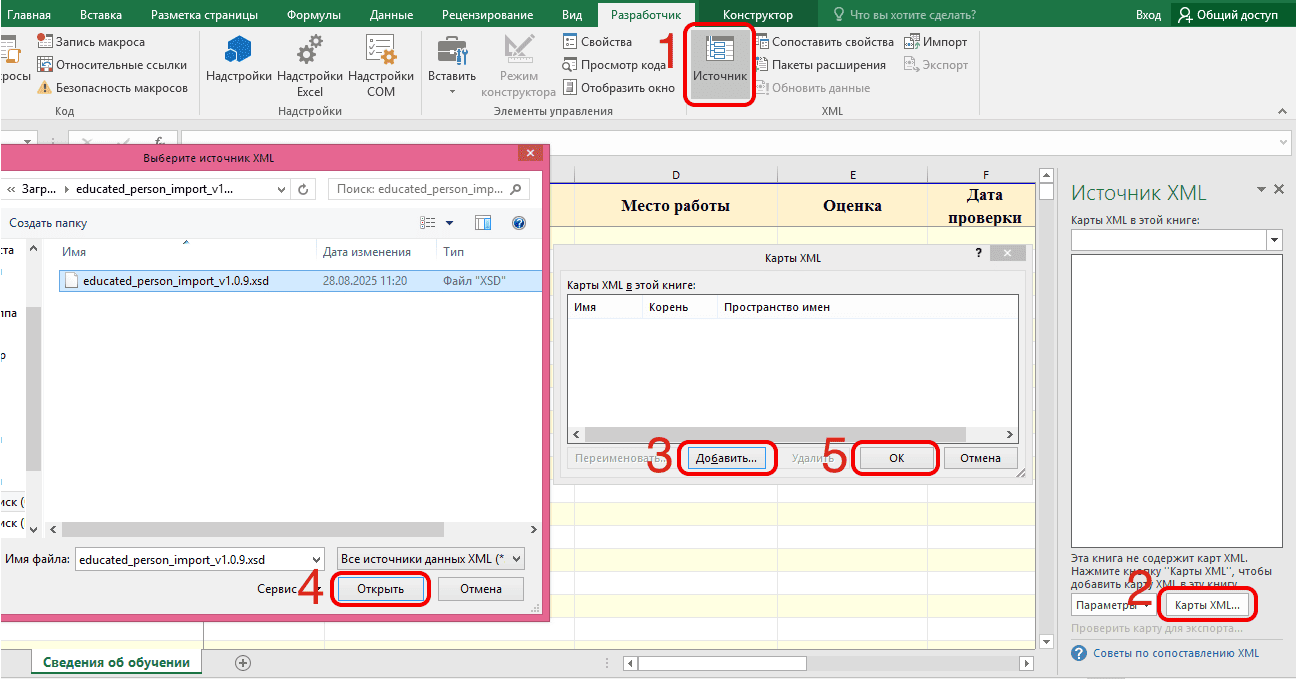This screenshot has width=1296, height=679.
Task: Click Сопоставить свойства button
Action: tap(824, 42)
